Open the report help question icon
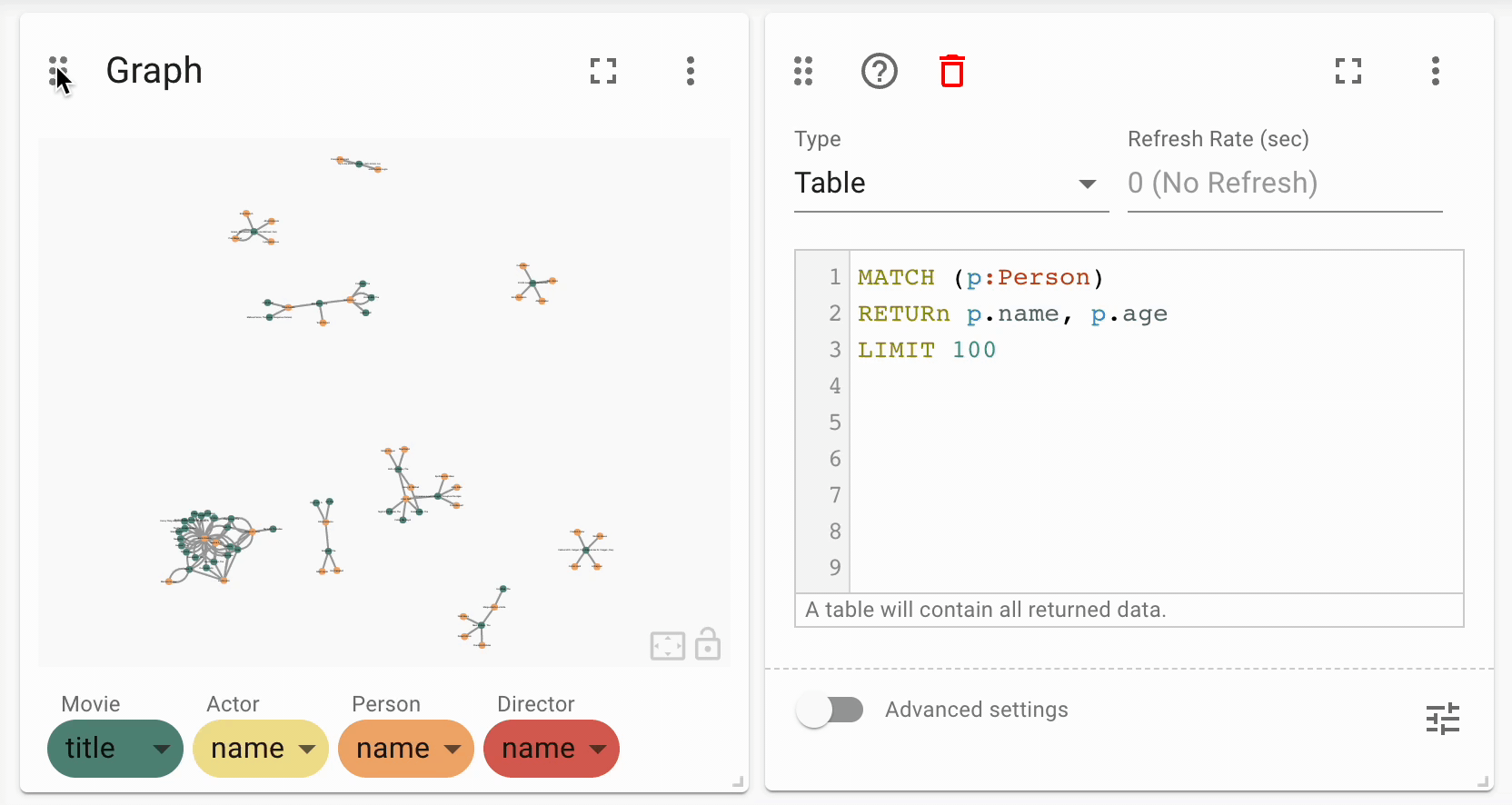This screenshot has width=1512, height=805. 879,71
